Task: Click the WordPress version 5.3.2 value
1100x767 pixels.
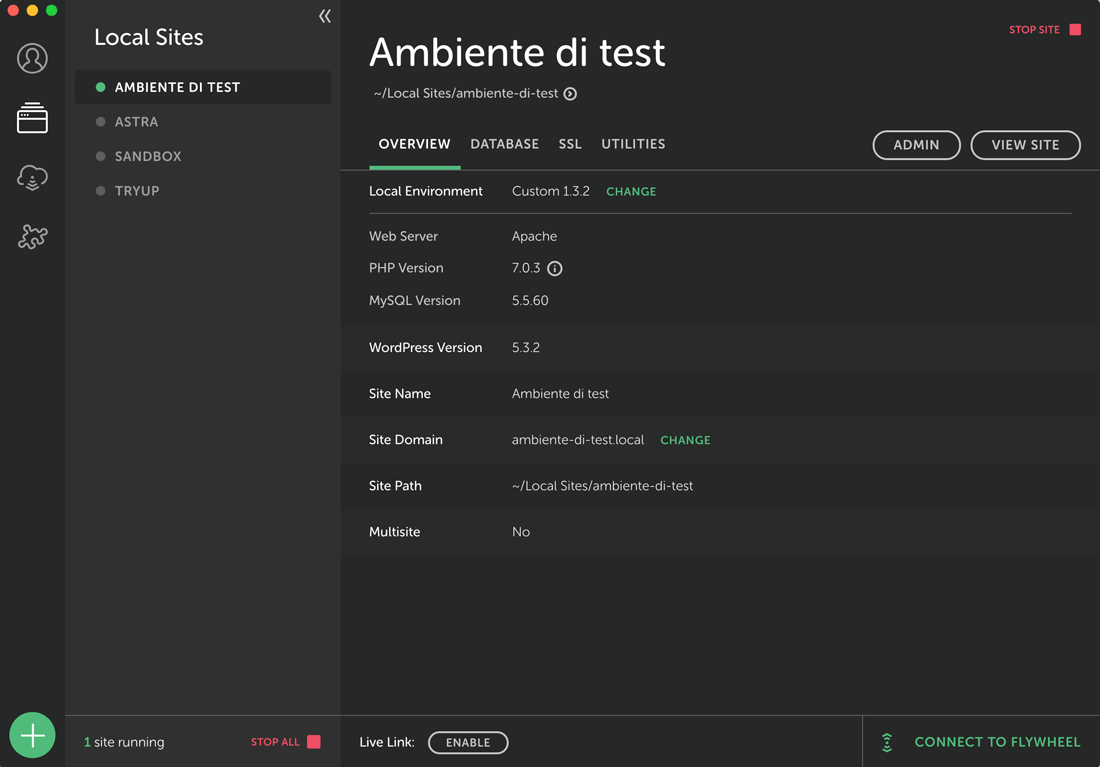Action: (x=525, y=347)
